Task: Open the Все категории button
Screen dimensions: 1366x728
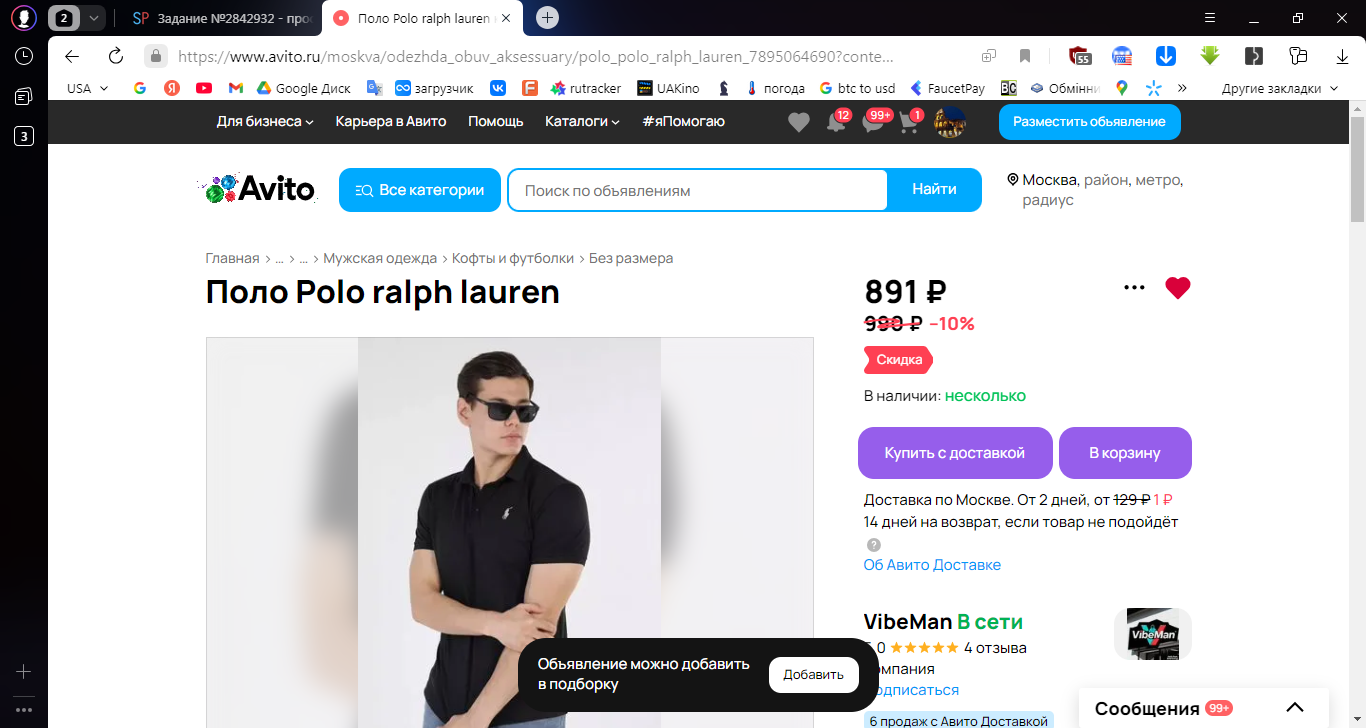Action: coord(420,190)
